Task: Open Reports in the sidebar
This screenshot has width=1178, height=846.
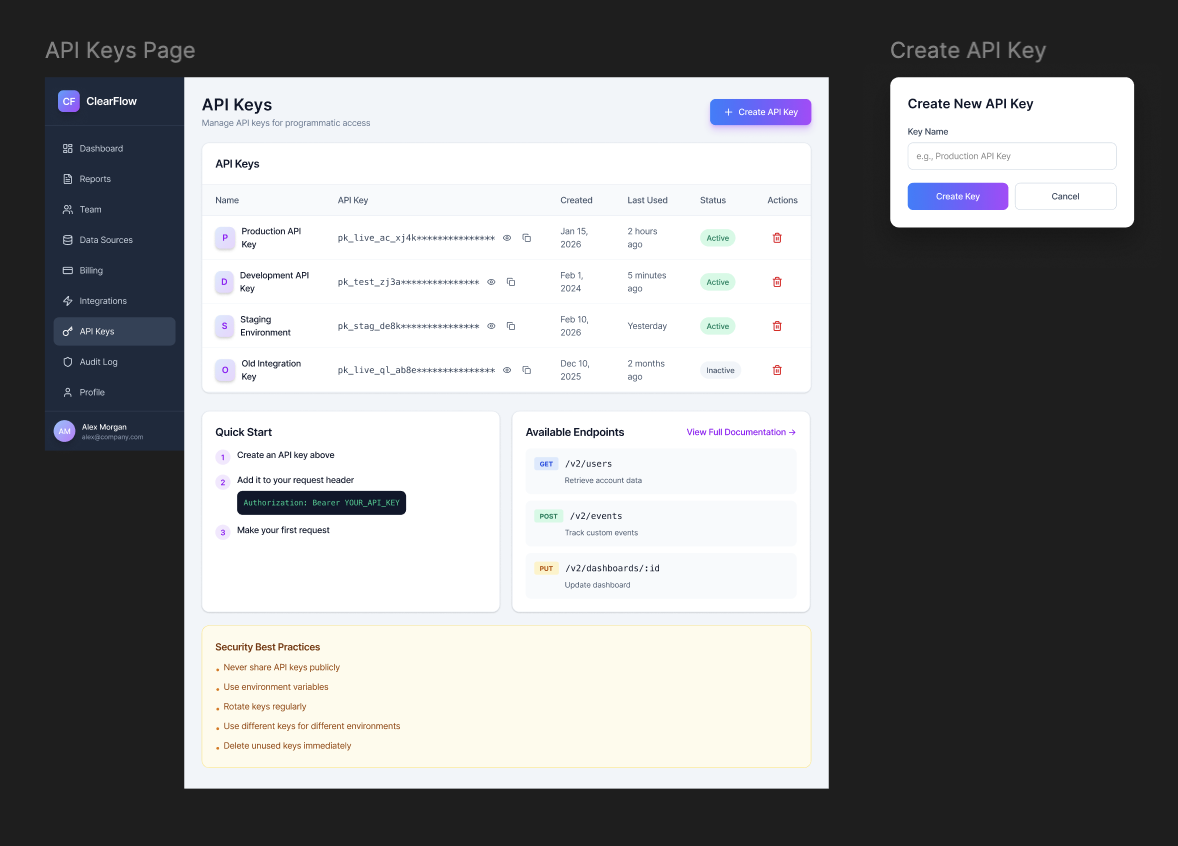Action: tap(114, 179)
